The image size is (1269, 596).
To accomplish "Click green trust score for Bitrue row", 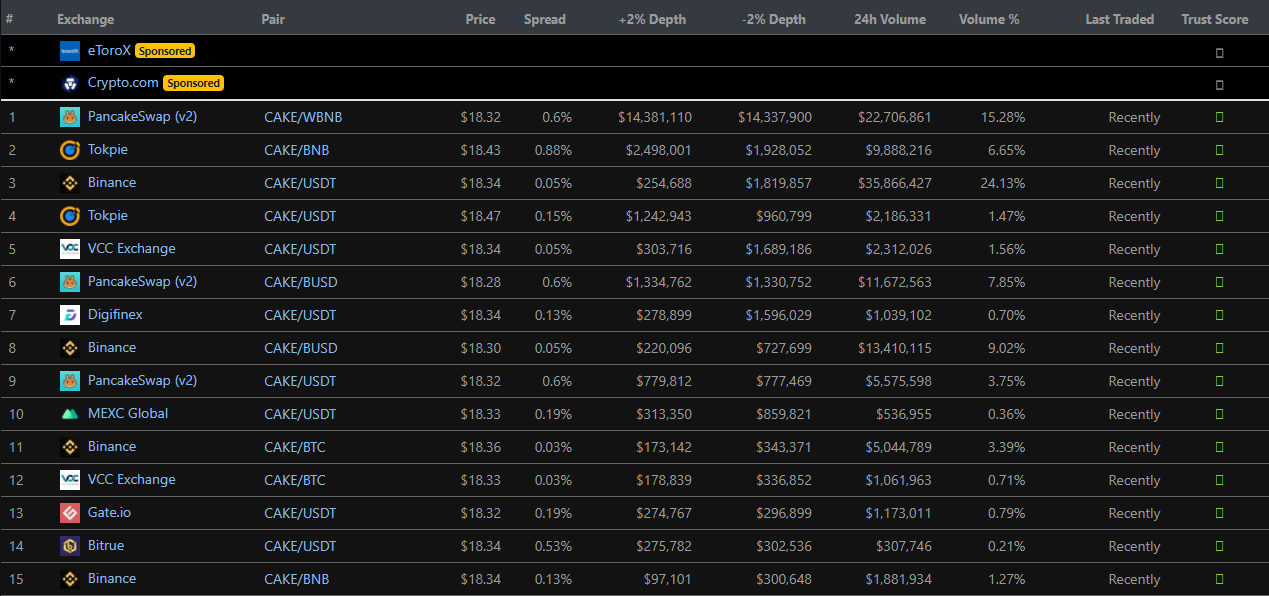I will 1219,547.
